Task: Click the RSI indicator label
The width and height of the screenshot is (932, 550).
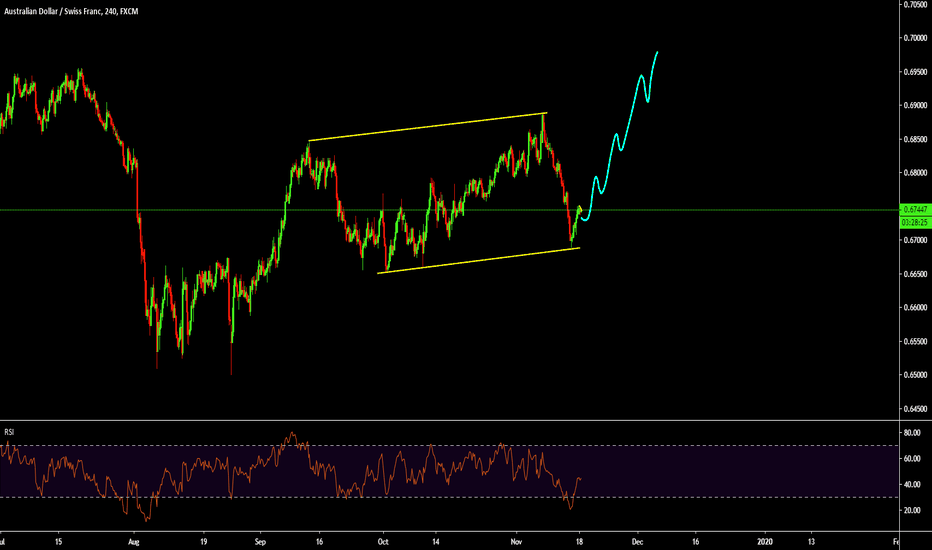Action: click(9, 432)
